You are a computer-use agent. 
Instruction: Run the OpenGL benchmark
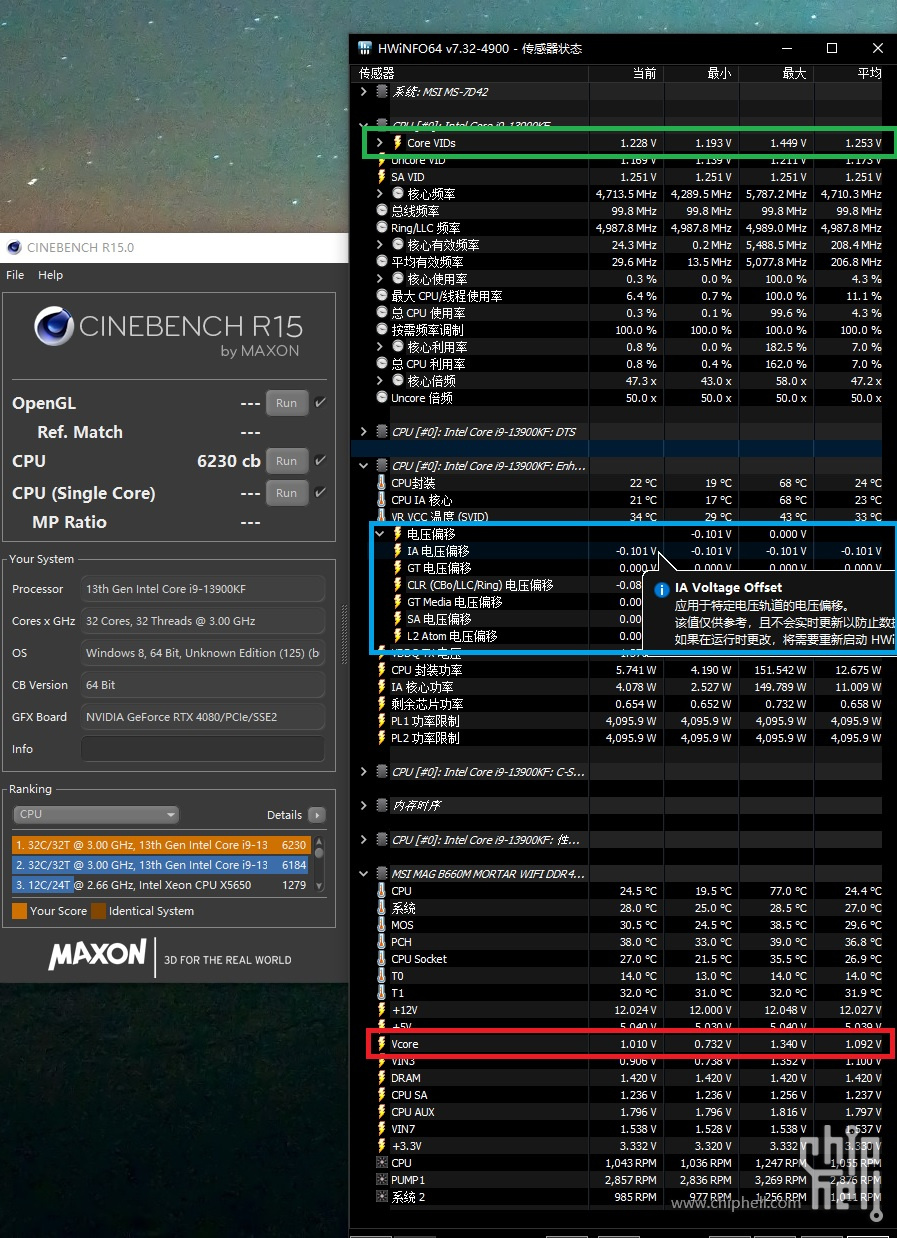tap(287, 403)
